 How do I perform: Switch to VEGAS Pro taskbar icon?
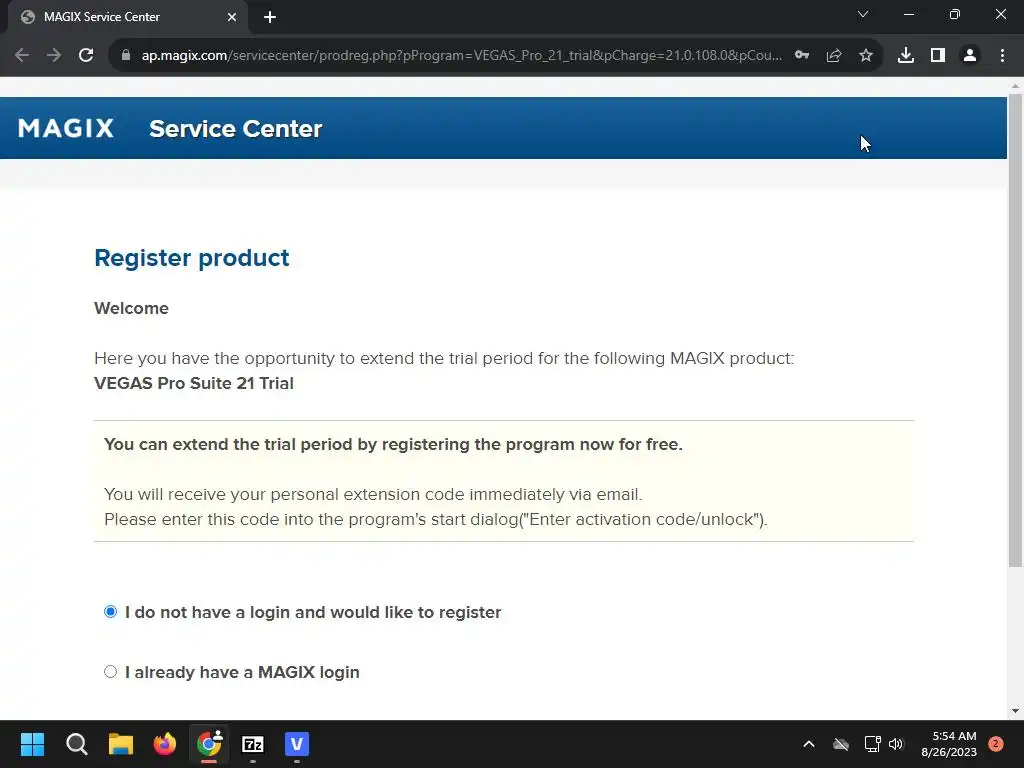pos(297,744)
